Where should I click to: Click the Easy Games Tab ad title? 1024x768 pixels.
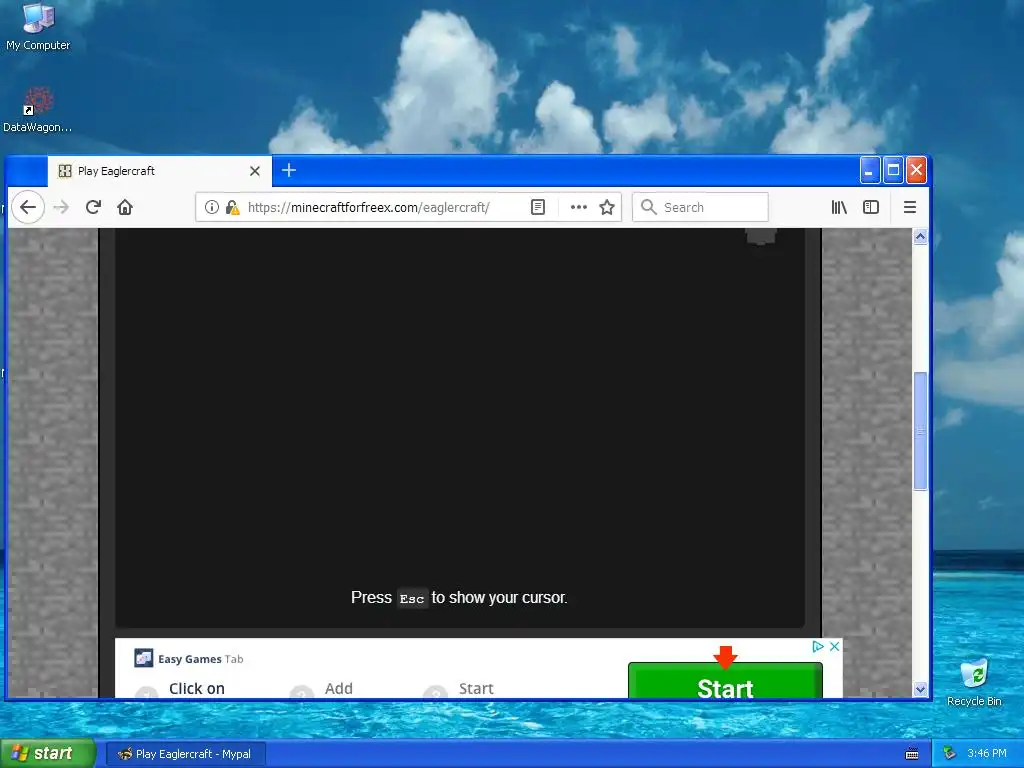[x=200, y=659]
